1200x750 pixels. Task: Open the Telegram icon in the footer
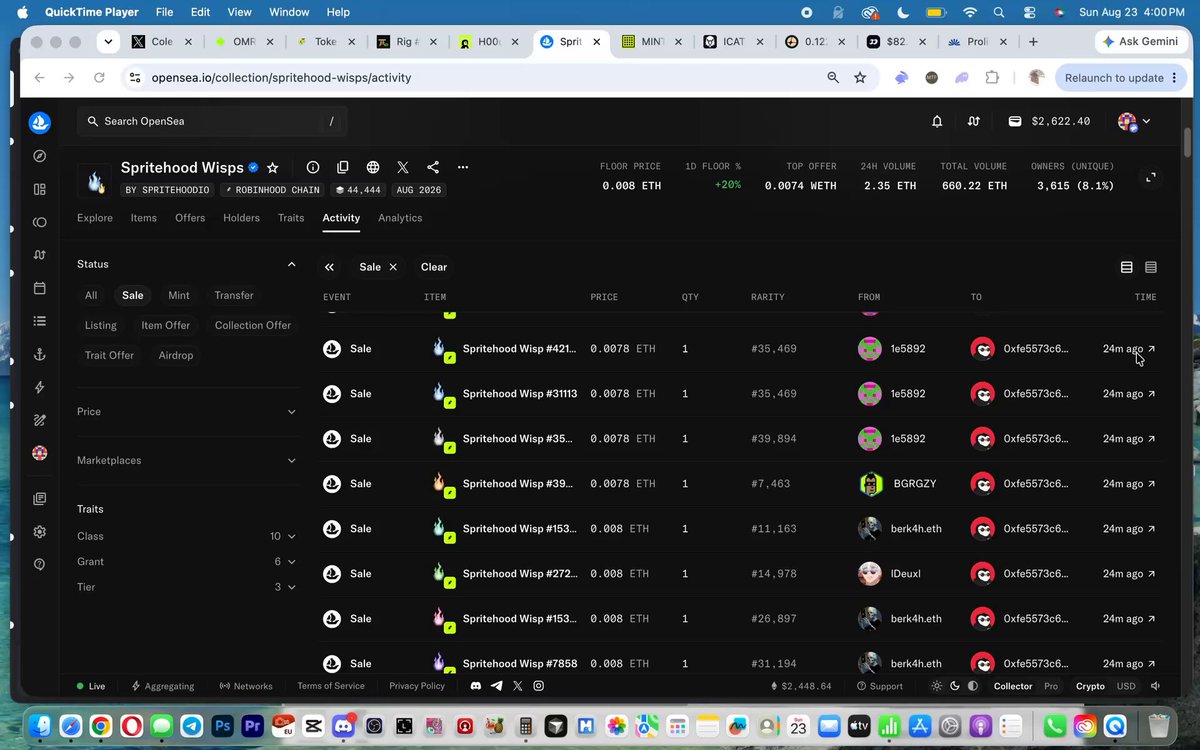point(497,686)
